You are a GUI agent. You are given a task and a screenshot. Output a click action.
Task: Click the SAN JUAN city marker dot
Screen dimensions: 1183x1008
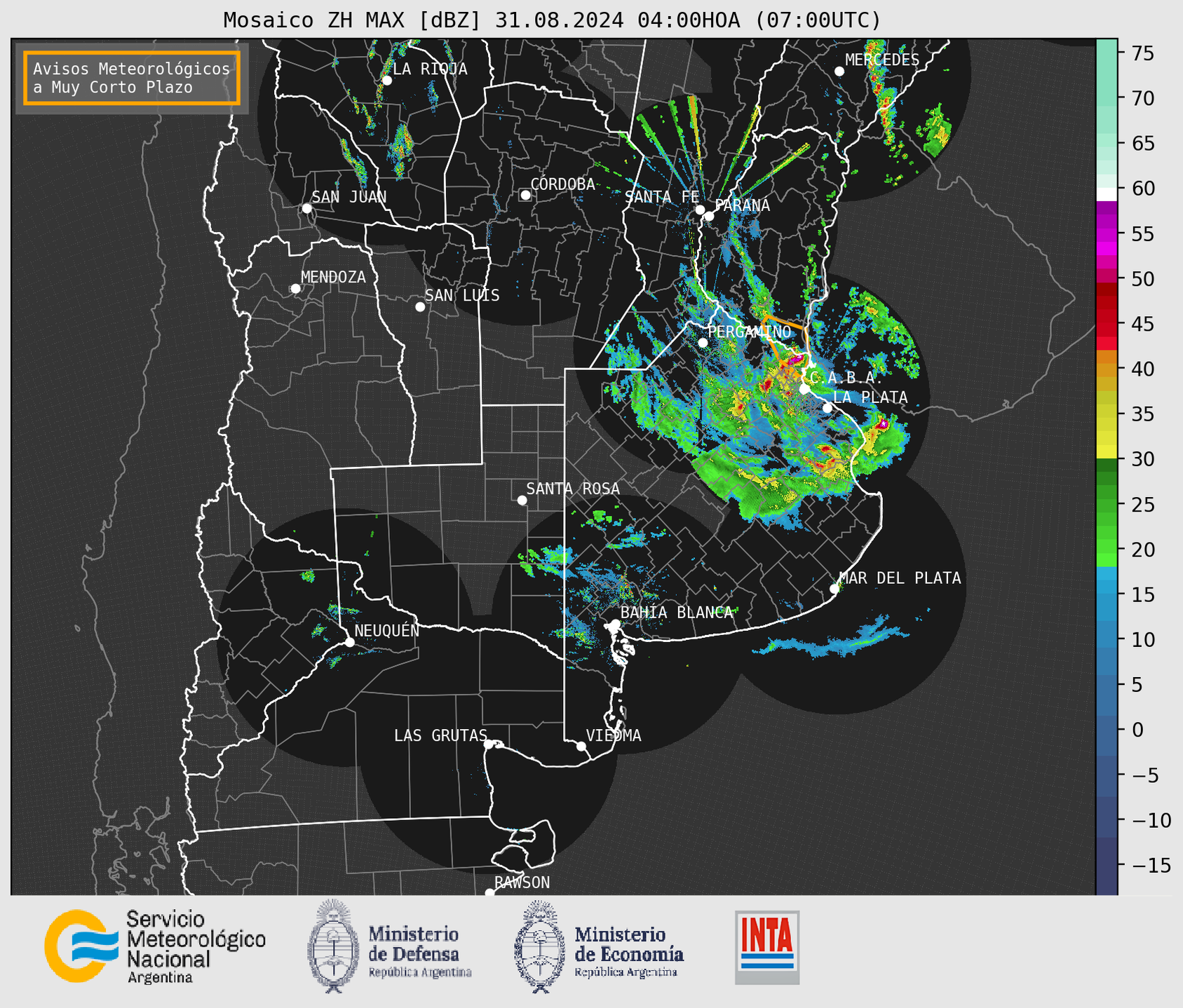[x=306, y=208]
